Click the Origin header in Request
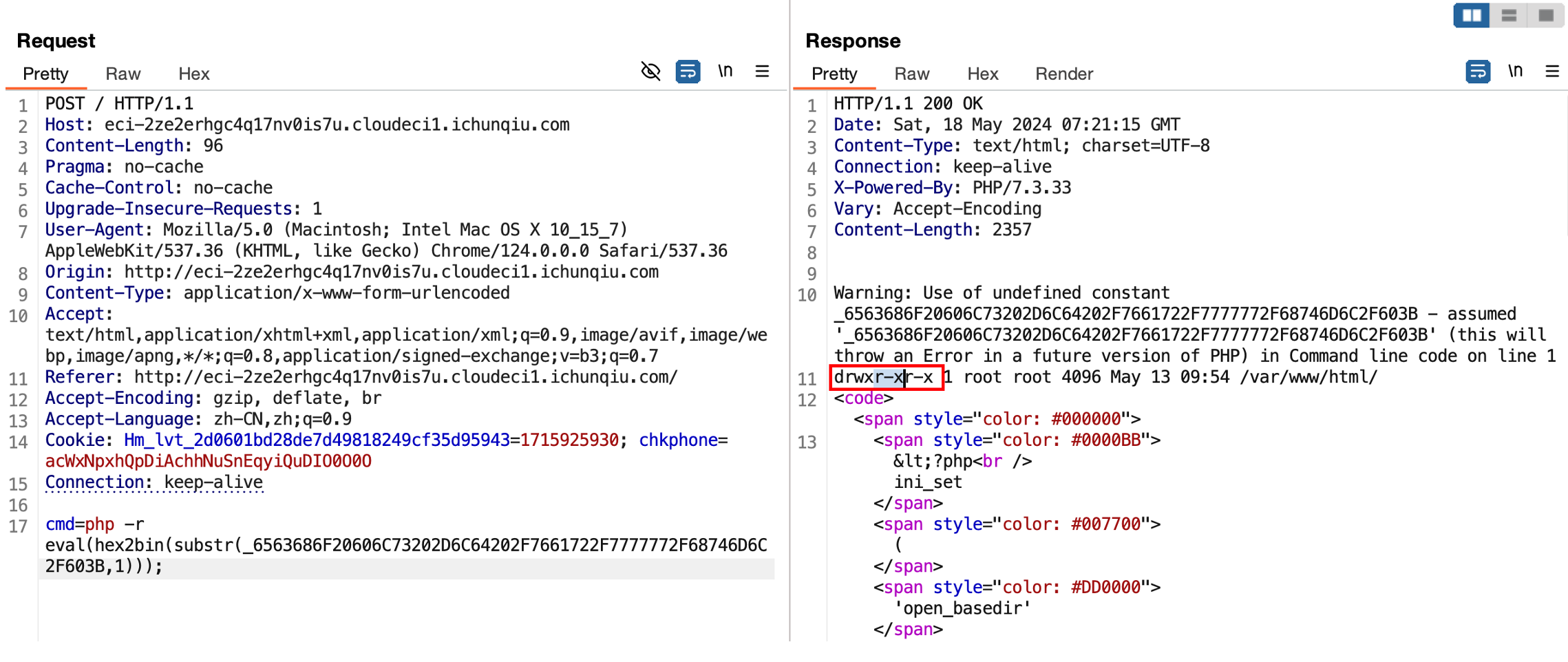Viewport: 1568px width, 662px height. click(352, 272)
